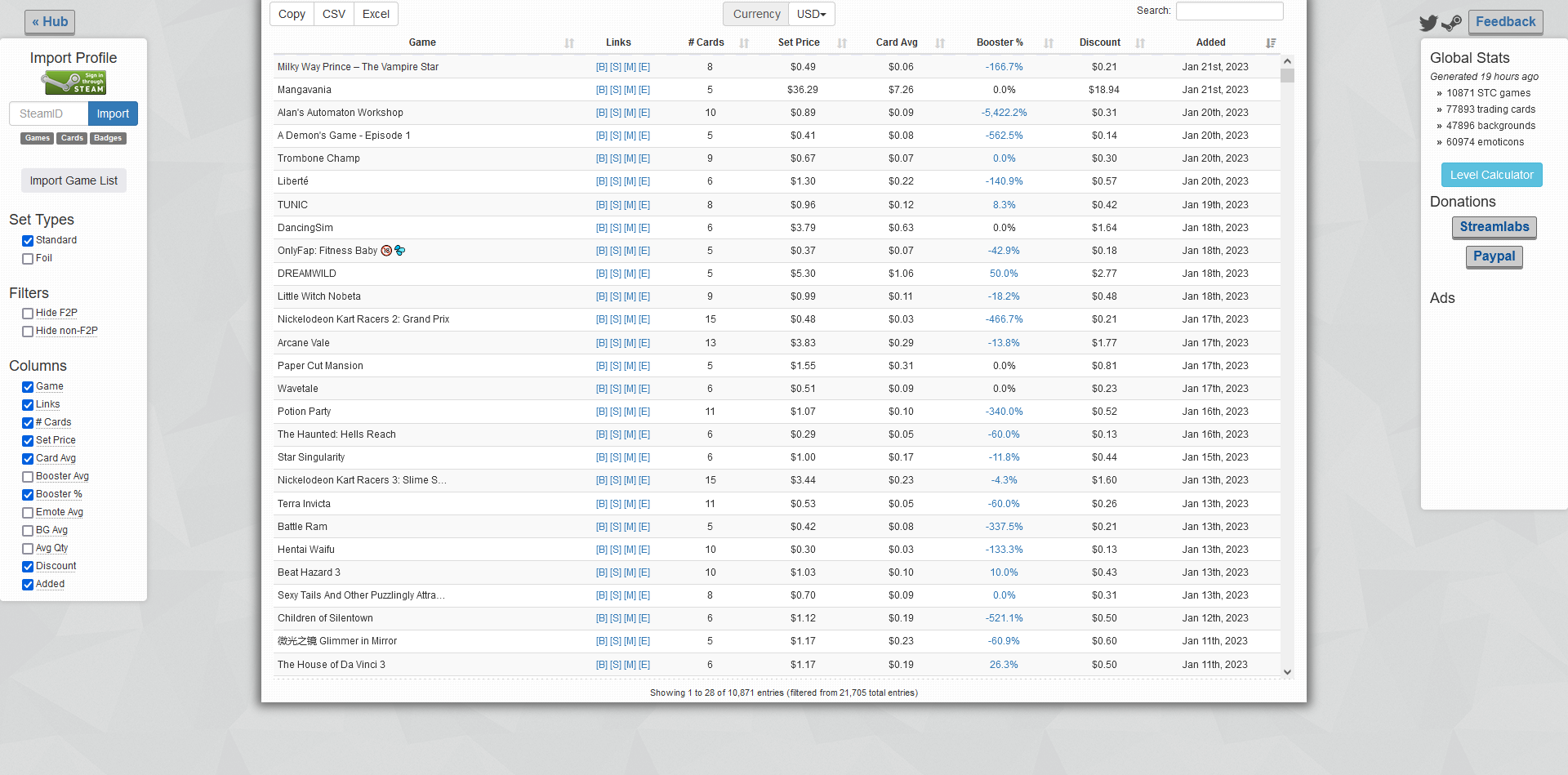Open [B] link for Potion Party

coord(602,412)
